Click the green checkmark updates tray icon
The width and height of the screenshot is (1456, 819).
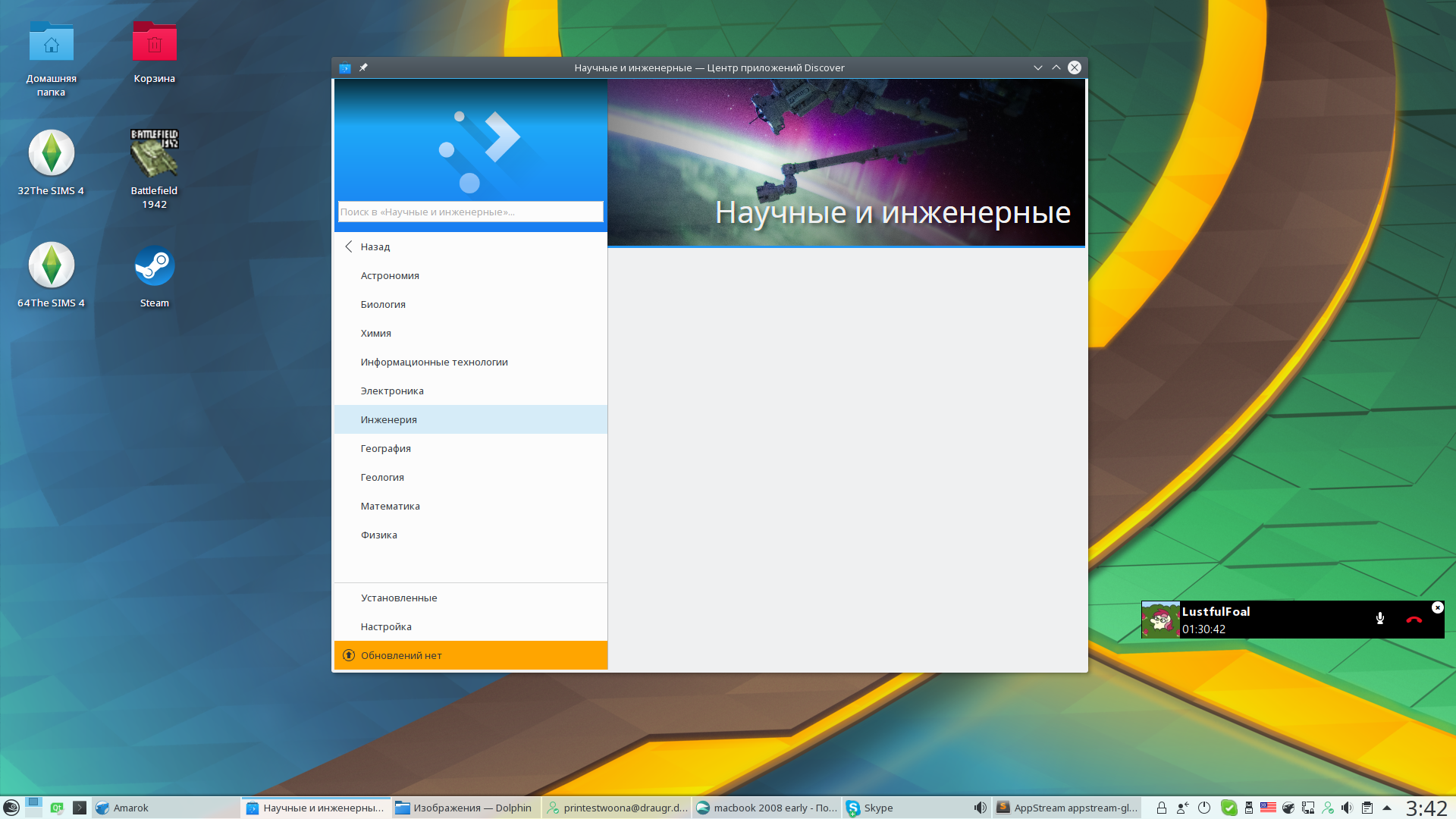coord(1229,808)
